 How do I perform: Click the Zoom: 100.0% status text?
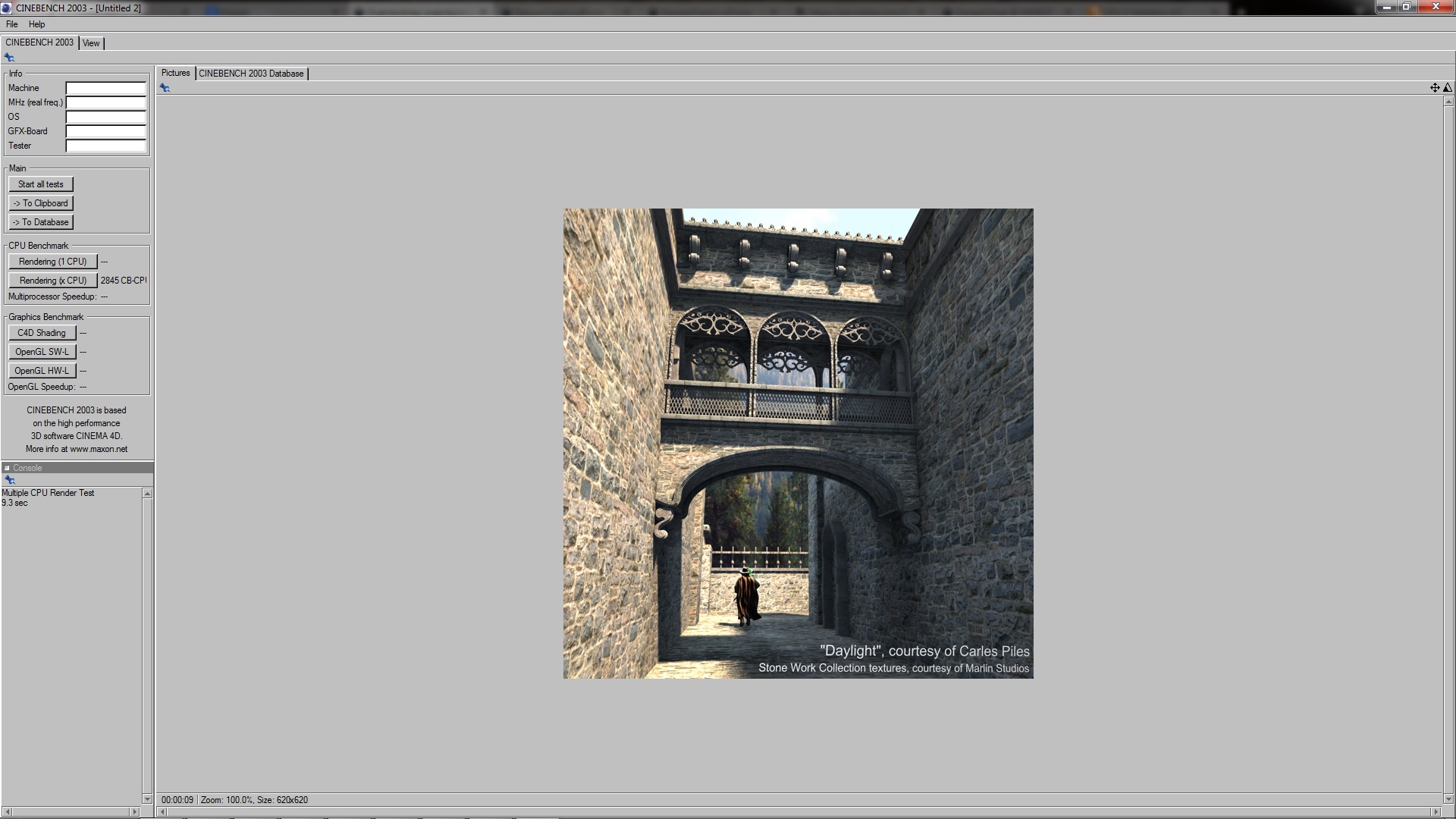point(225,800)
